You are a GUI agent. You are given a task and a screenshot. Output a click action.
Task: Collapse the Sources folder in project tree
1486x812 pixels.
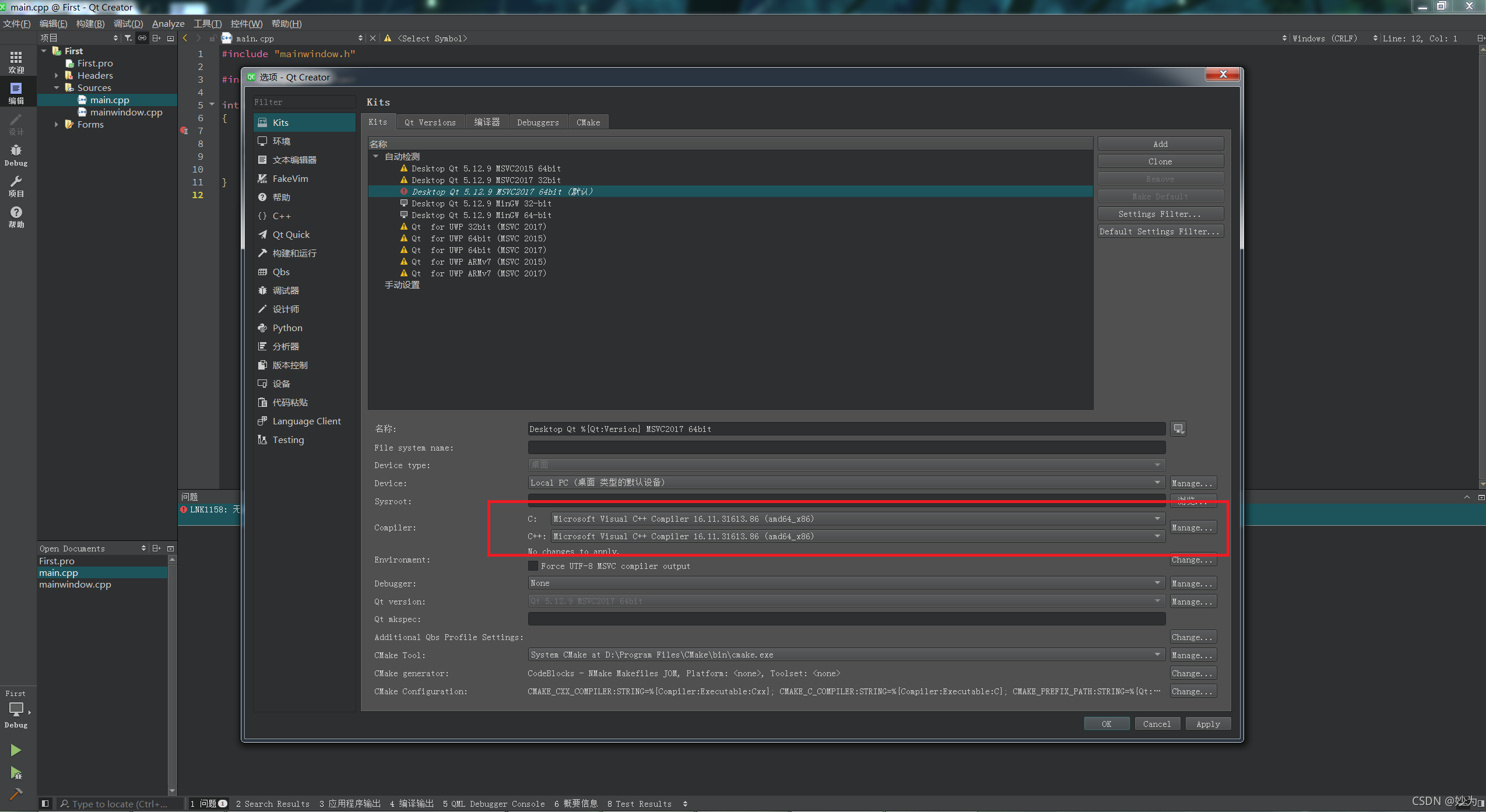(x=57, y=87)
